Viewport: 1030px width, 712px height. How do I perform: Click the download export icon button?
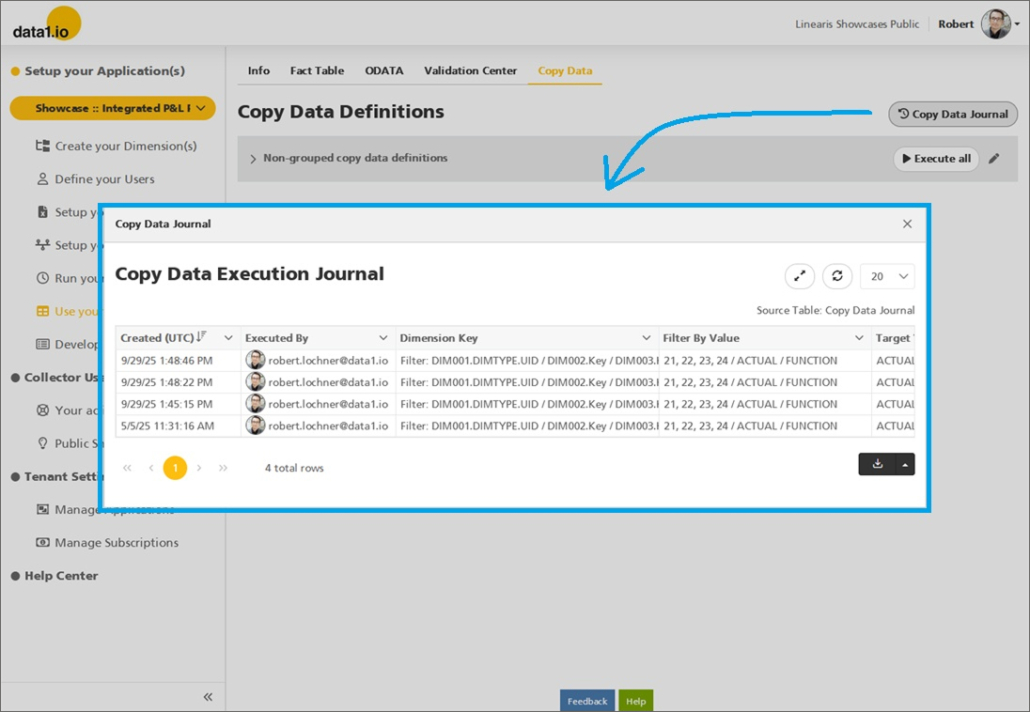876,464
